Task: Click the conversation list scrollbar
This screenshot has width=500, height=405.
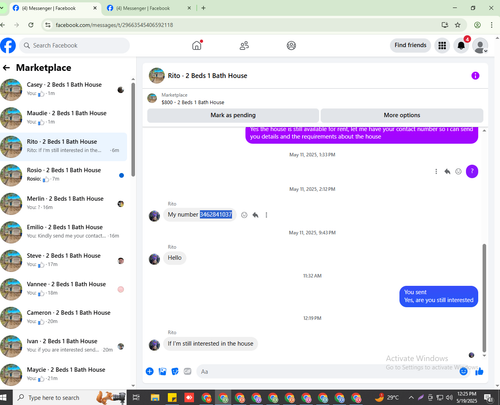Action: (x=133, y=130)
